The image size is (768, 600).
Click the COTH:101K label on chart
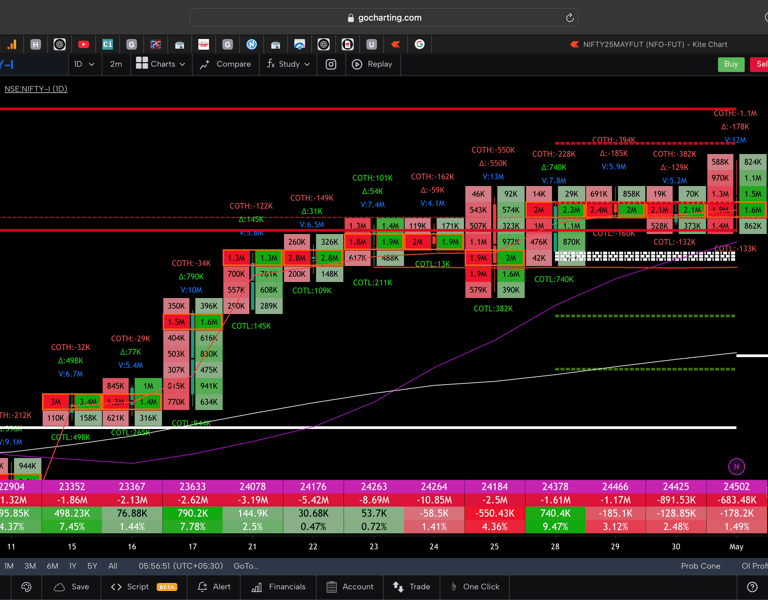click(372, 178)
